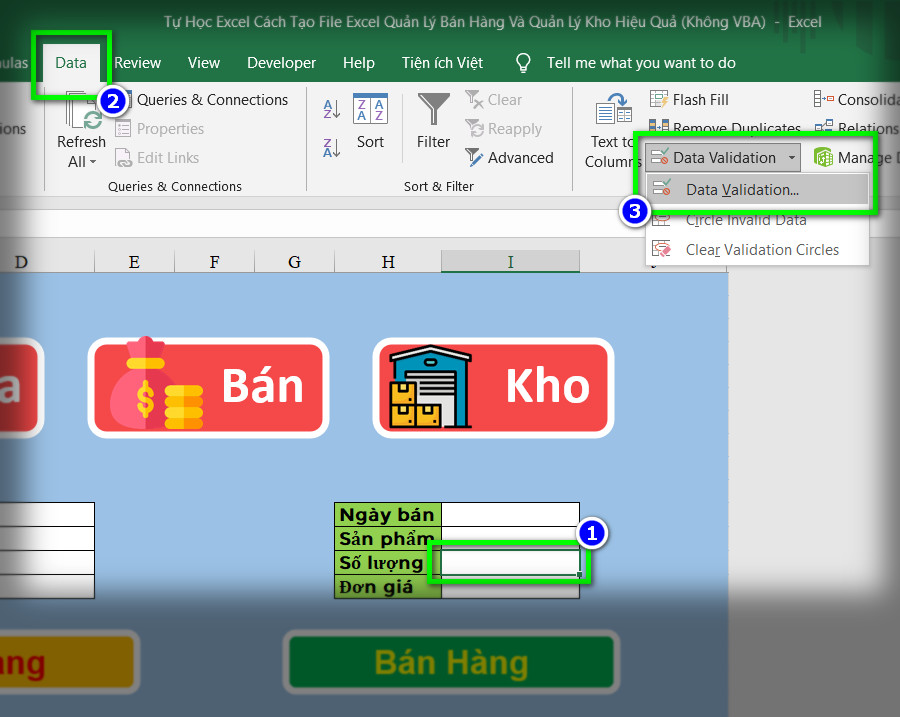Click the Consolidate command
Viewport: 900px width, 717px height.
coord(855,100)
